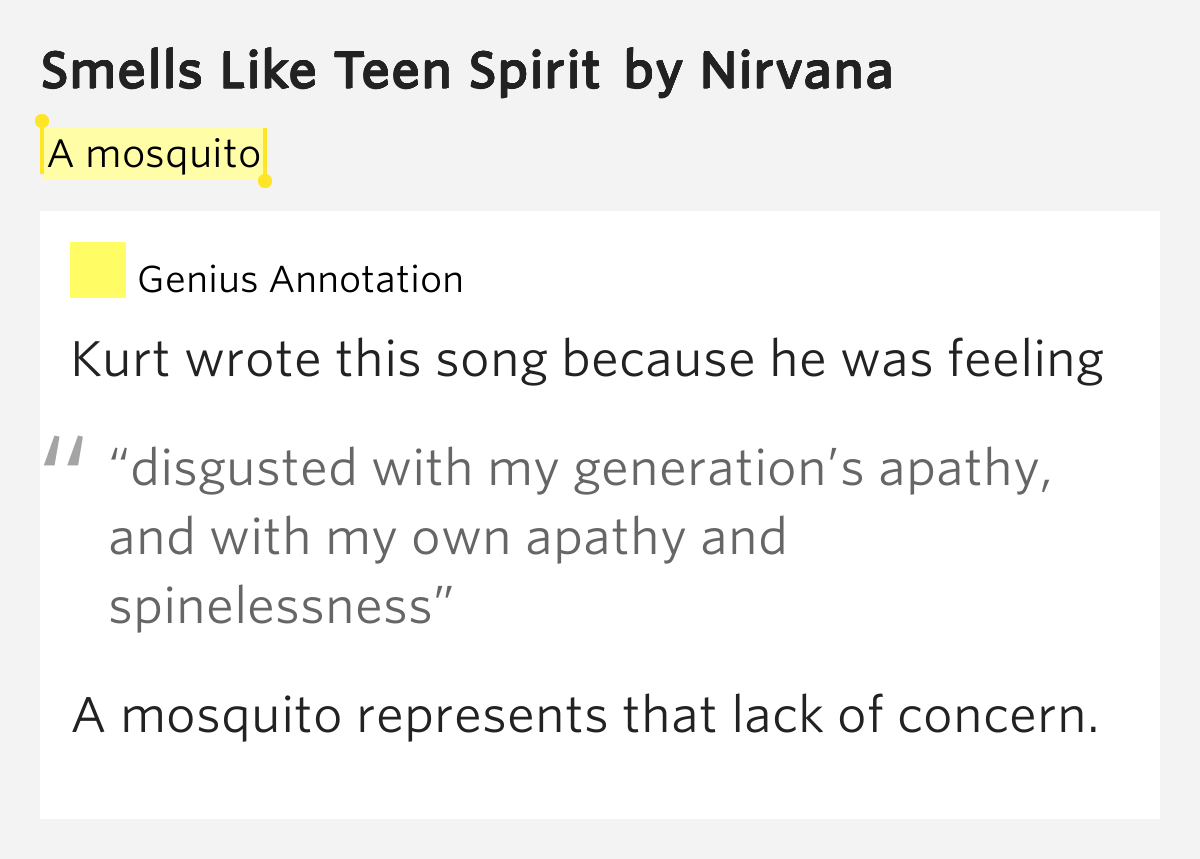The height and width of the screenshot is (859, 1200).
Task: Click the word "Nirvana" in the heading
Action: pos(796,71)
